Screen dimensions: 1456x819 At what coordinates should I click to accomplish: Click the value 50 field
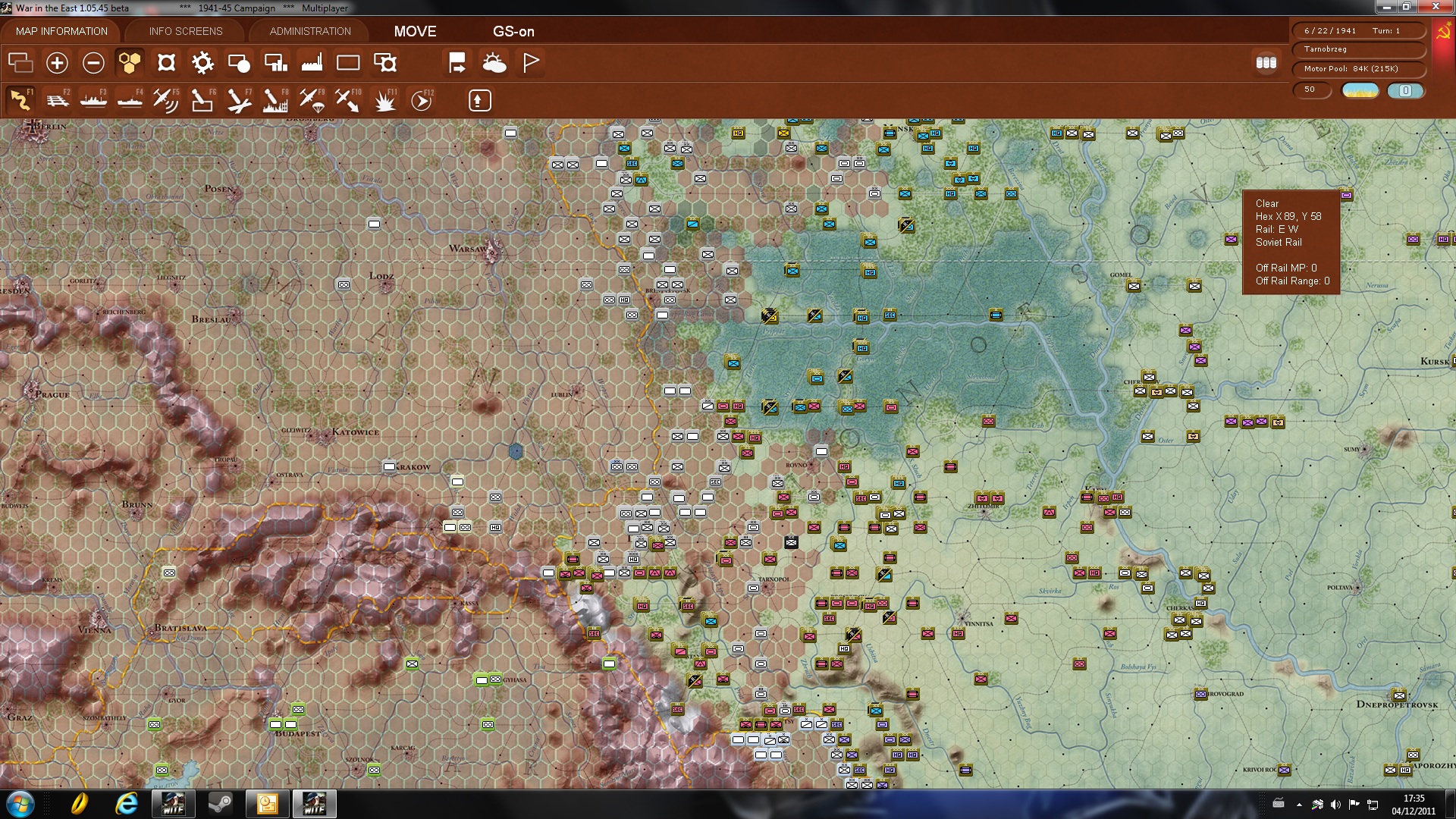point(1311,89)
